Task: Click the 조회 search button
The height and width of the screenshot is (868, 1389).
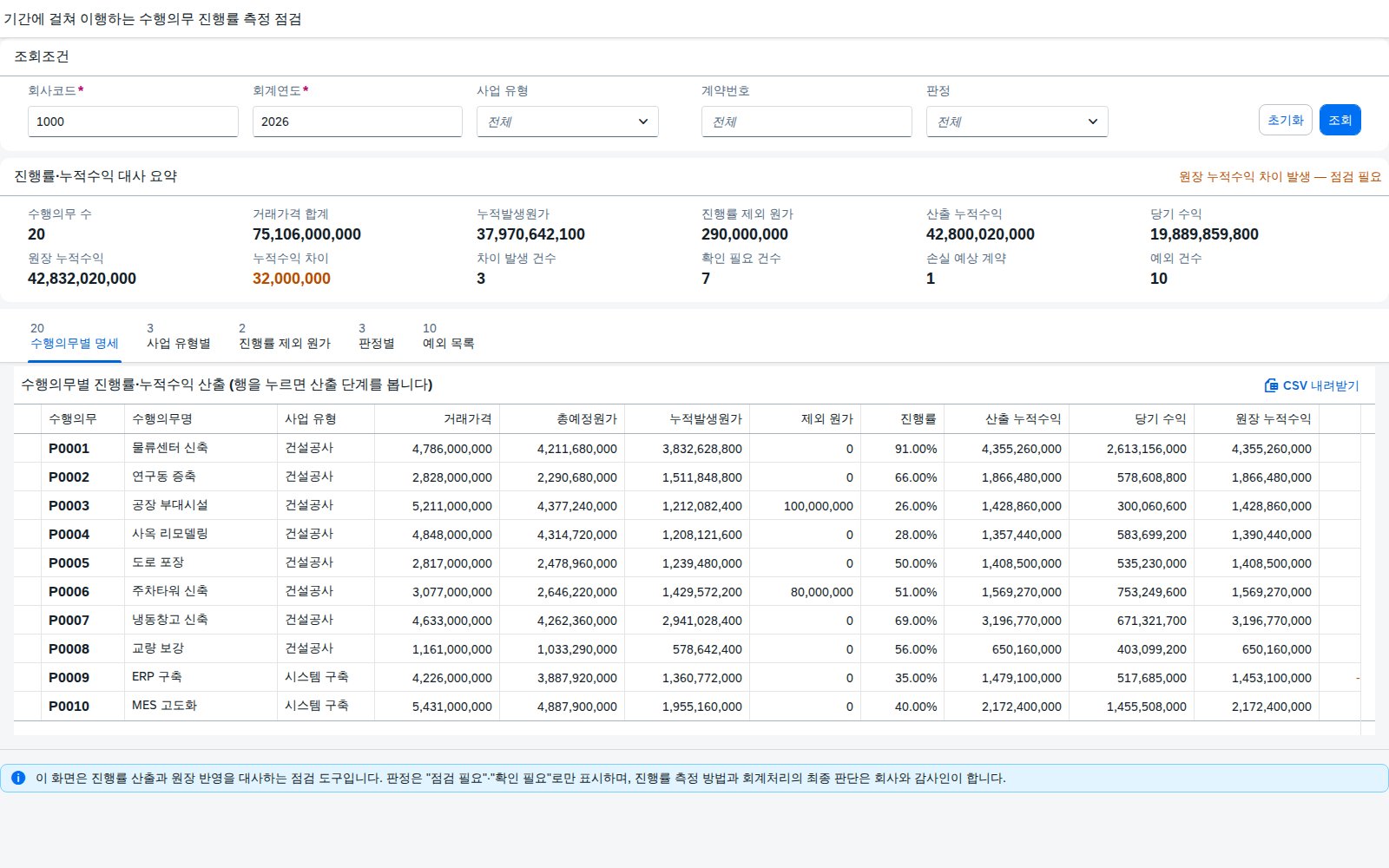Action: [x=1340, y=120]
